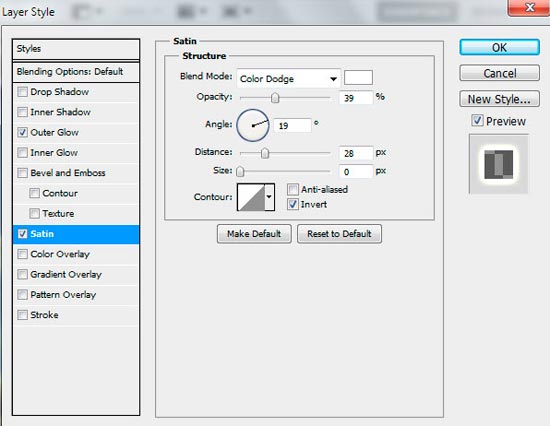Viewport: 550px width, 426px height.
Task: Click the Opacity slider handle
Action: 275,98
